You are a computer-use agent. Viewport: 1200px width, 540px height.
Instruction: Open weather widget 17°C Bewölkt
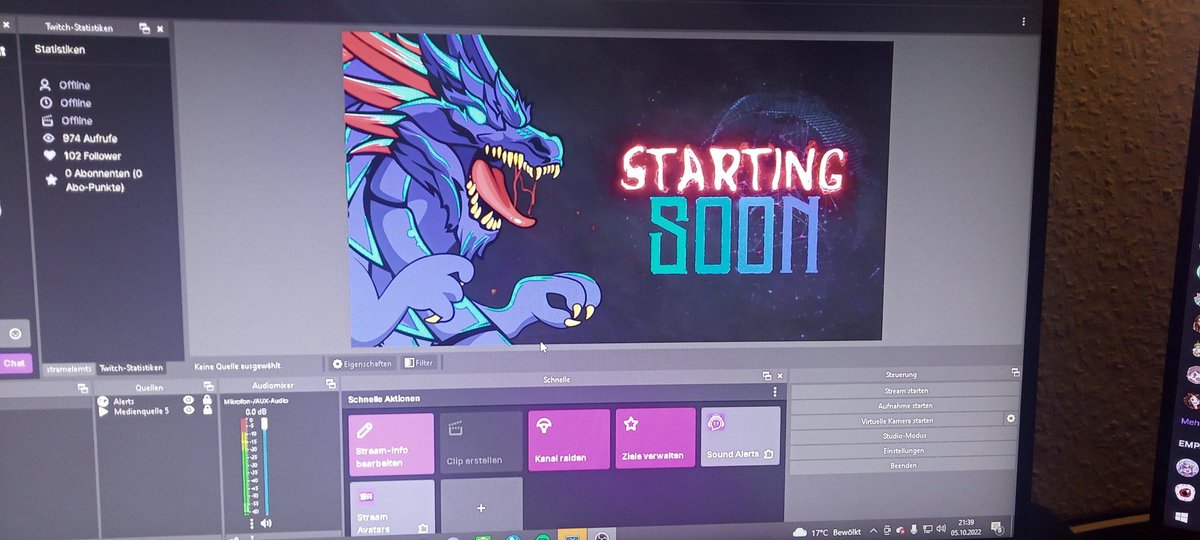tap(826, 531)
